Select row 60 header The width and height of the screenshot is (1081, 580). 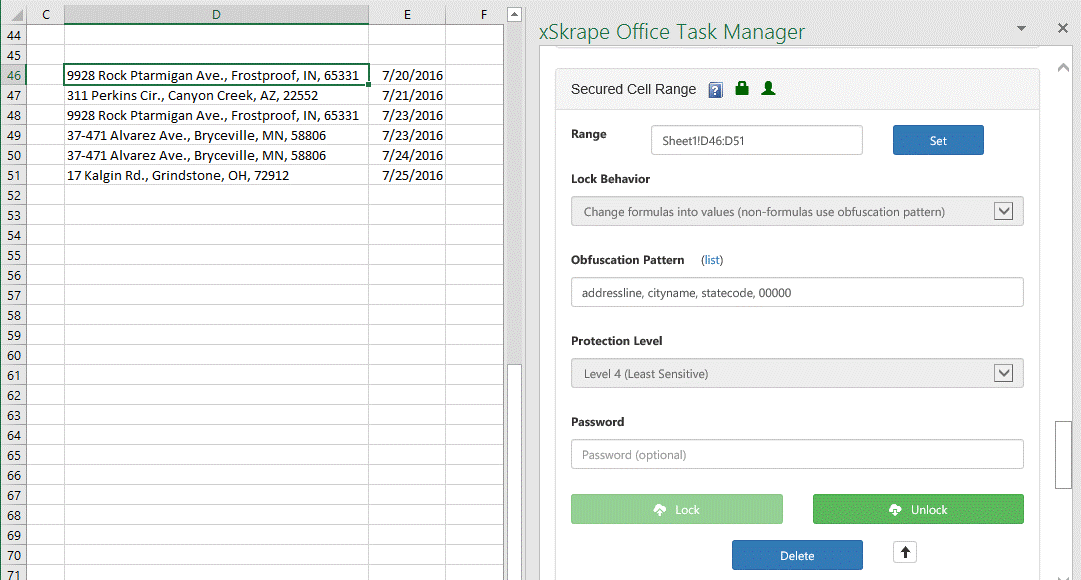14,355
